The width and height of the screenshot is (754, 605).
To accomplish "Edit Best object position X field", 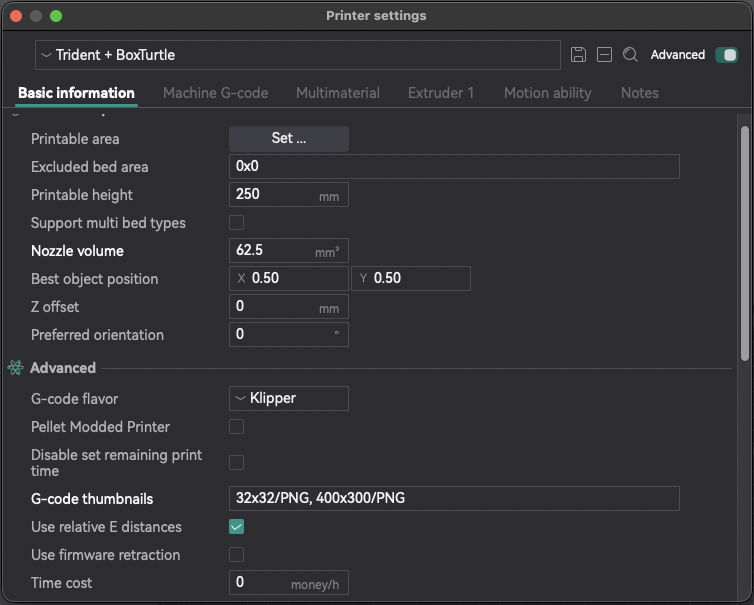I will point(289,278).
